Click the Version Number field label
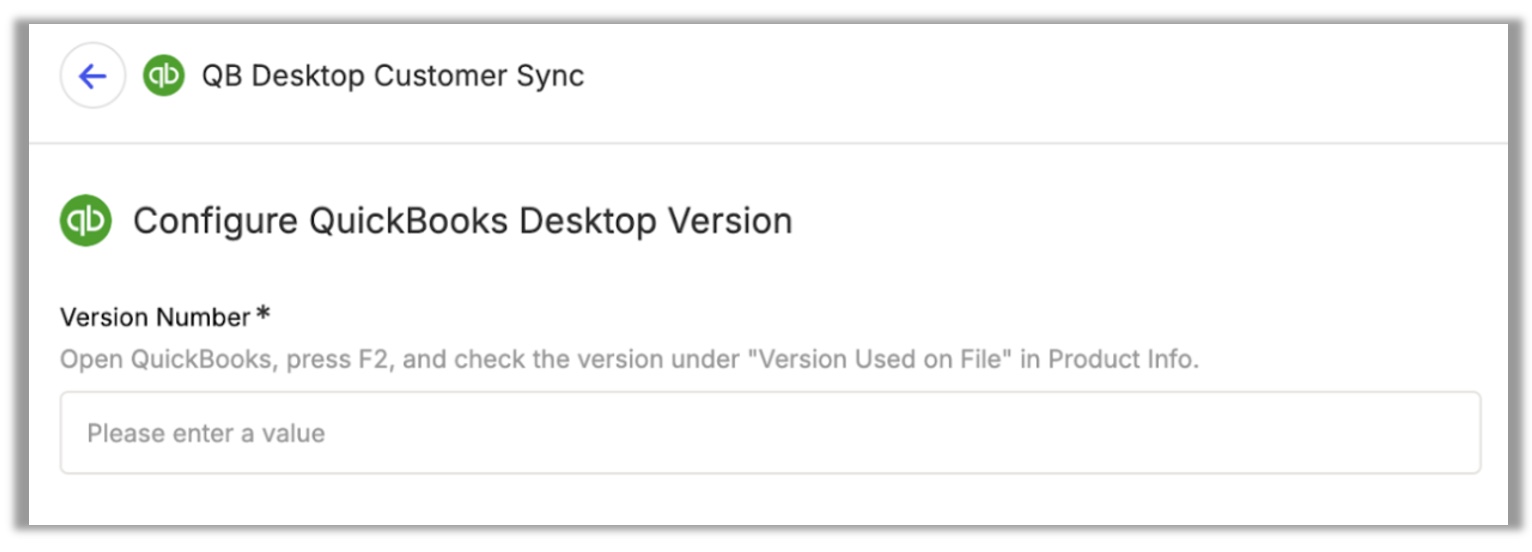The image size is (1532, 552). [155, 317]
